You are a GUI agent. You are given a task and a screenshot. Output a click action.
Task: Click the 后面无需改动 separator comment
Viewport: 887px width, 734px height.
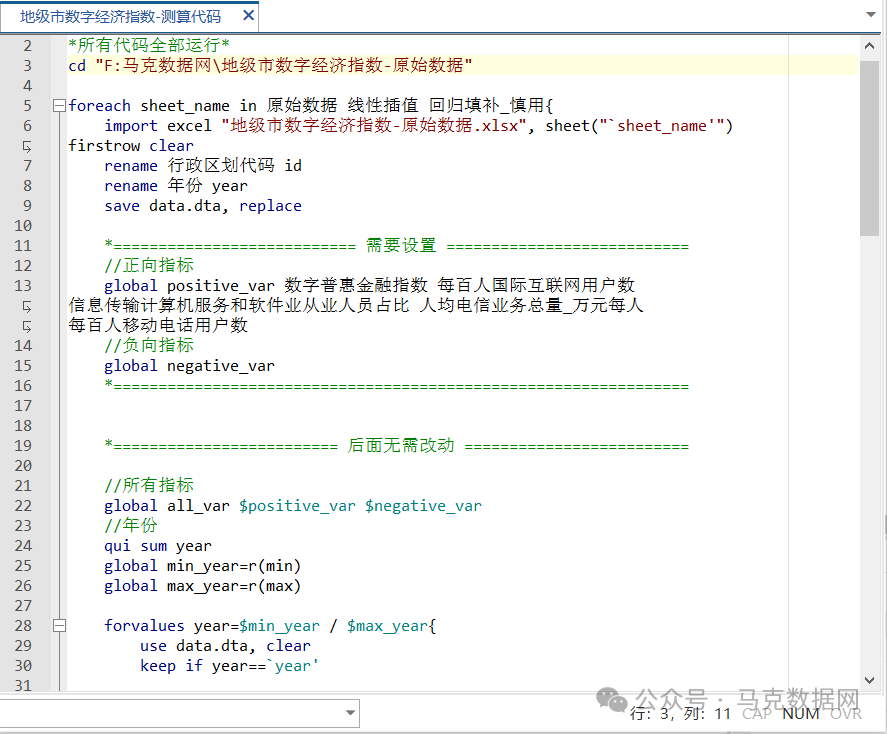tap(397, 446)
